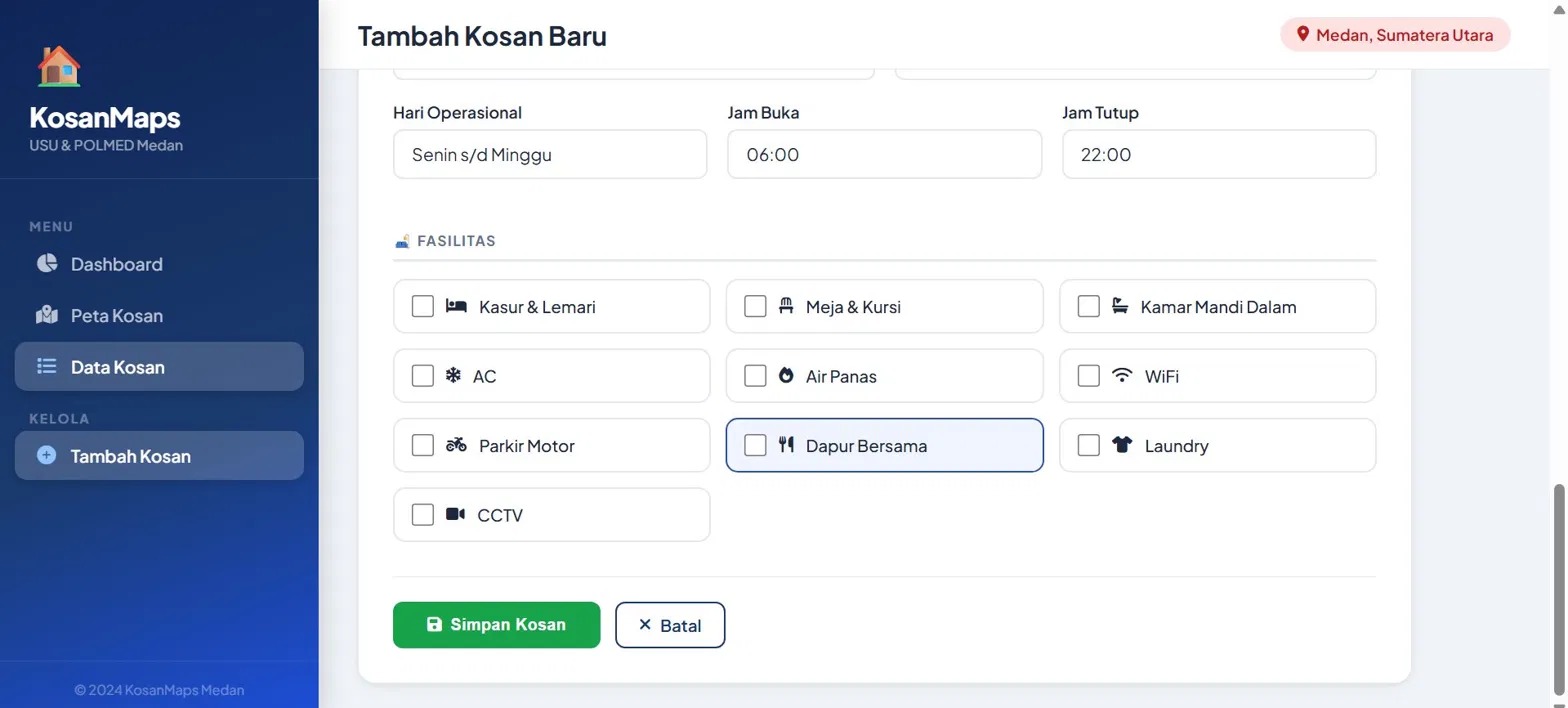The width and height of the screenshot is (1568, 708).
Task: Click the page vertical scrollbar thumb
Action: point(1558,588)
